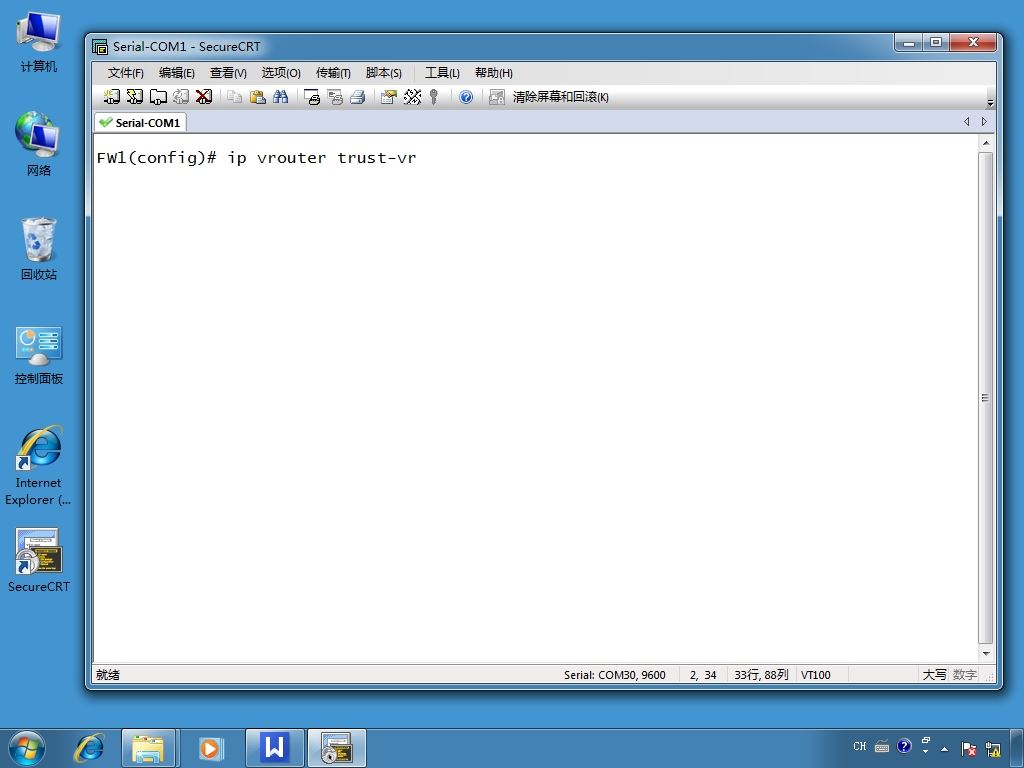Viewport: 1024px width, 768px height.
Task: Open the 脚本(S) menu
Action: (x=383, y=72)
